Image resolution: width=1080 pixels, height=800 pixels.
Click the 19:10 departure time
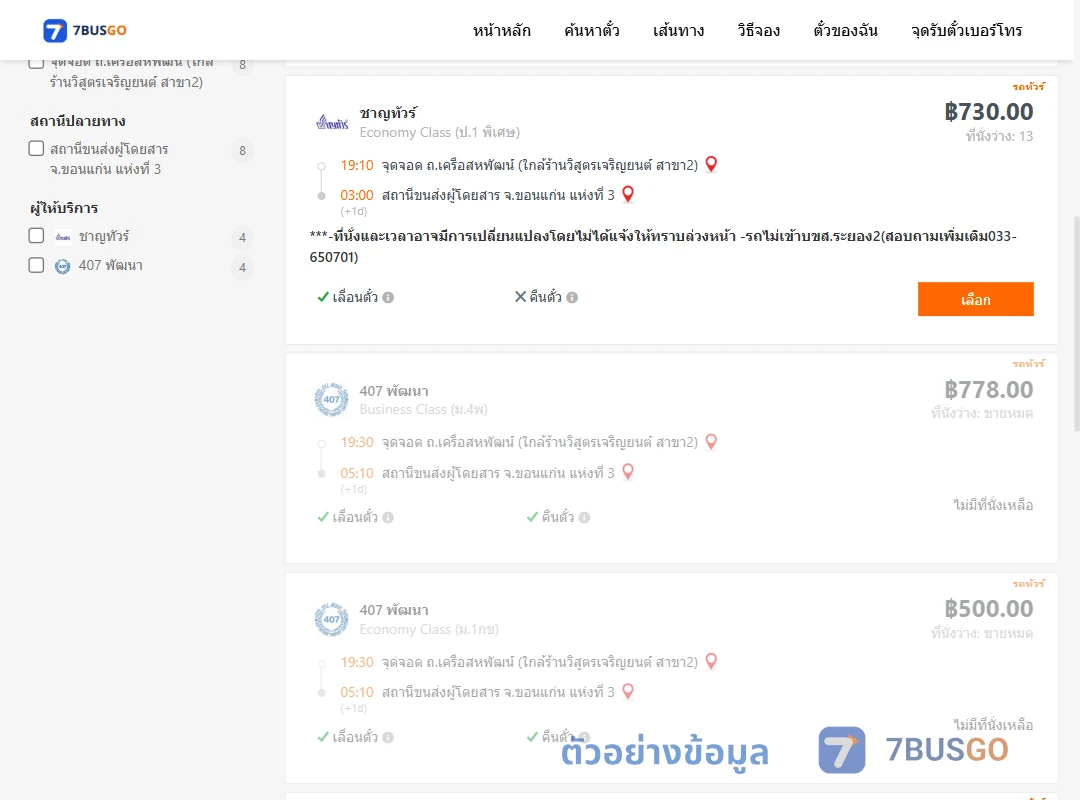pos(357,165)
